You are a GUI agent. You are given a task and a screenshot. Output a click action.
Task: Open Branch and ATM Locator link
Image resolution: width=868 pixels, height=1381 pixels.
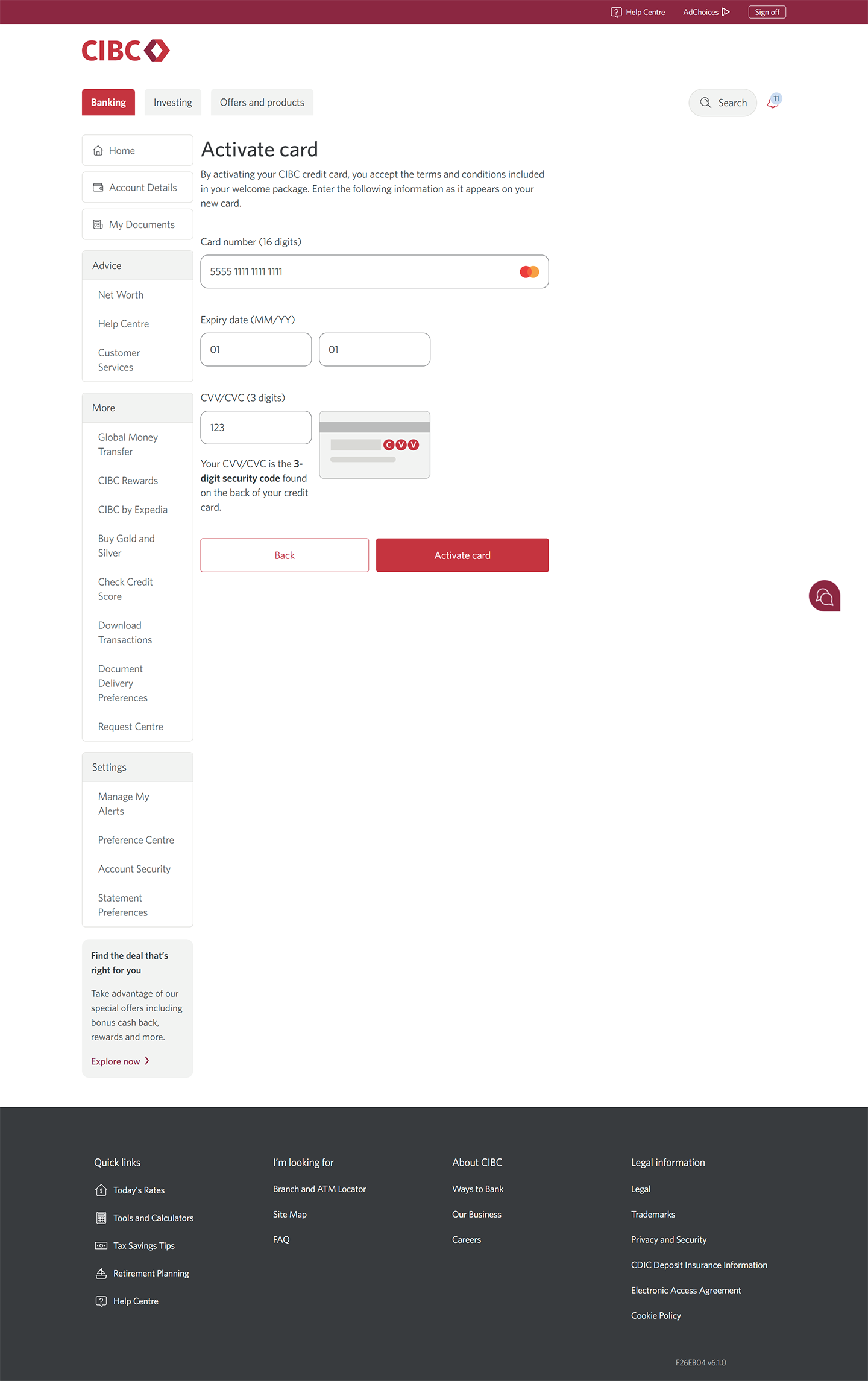tap(319, 1189)
